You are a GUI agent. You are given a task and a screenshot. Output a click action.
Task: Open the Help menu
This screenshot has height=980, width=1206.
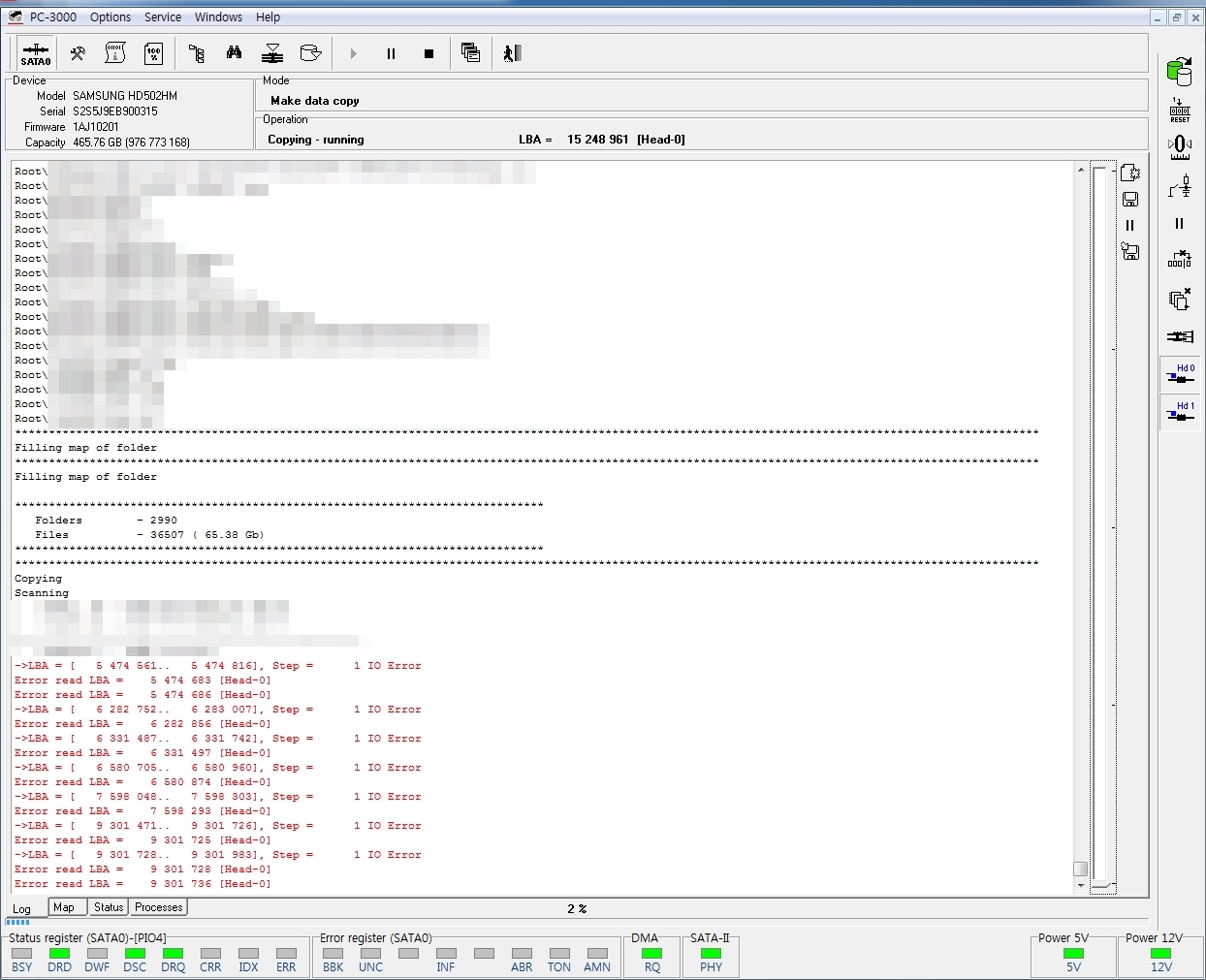coord(269,17)
